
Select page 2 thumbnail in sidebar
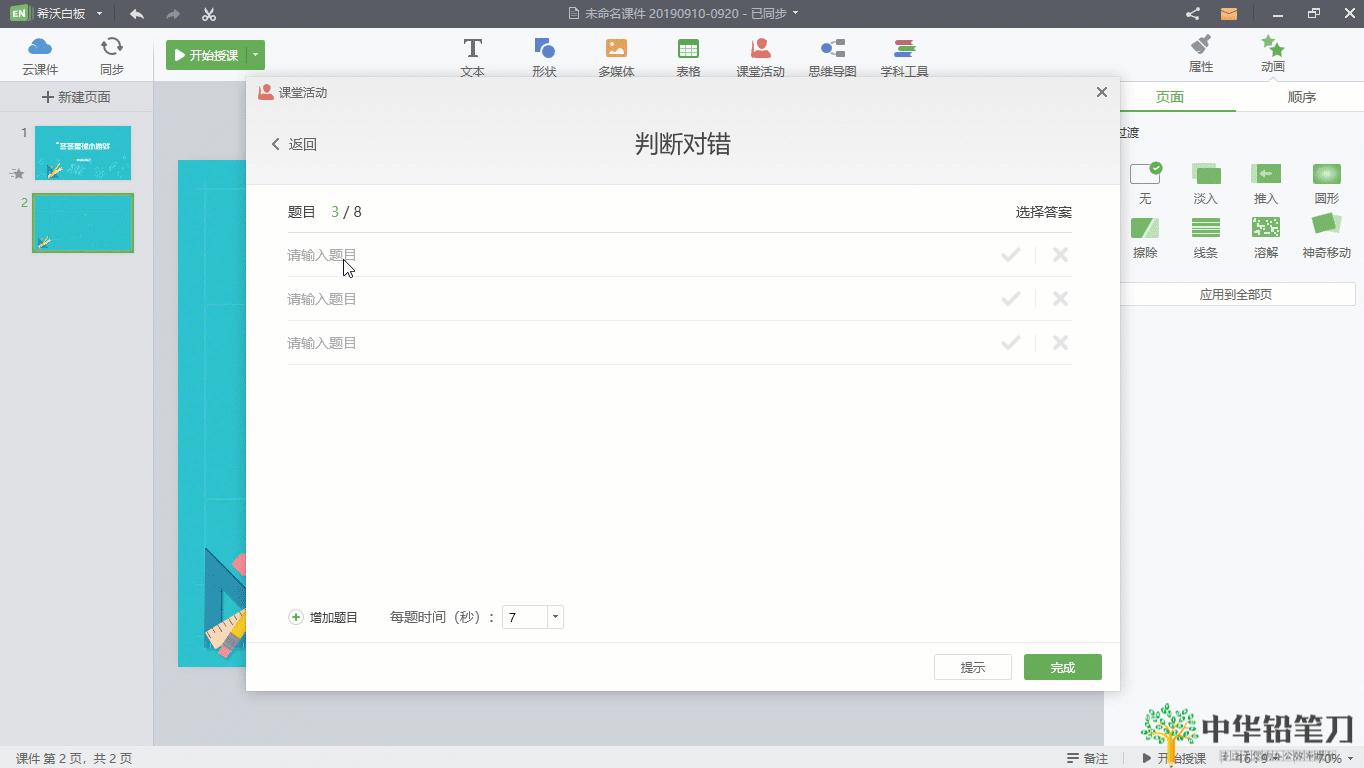pyautogui.click(x=82, y=222)
